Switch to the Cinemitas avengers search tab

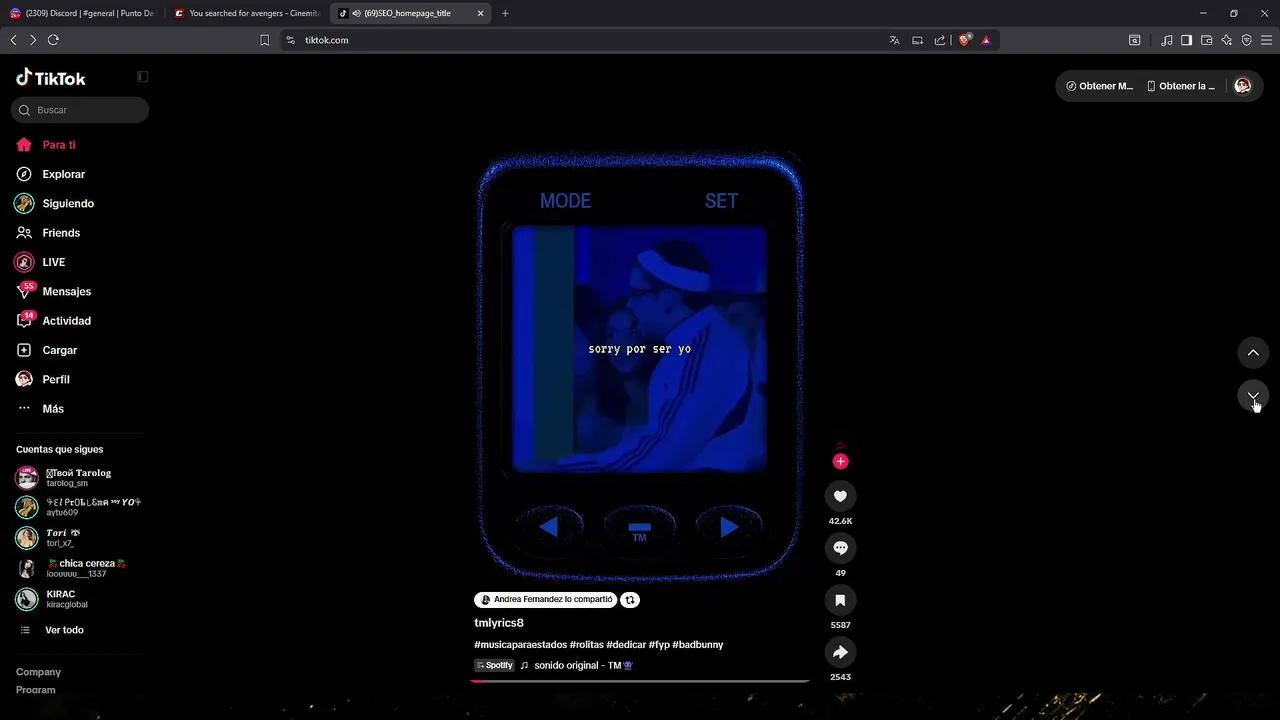click(x=247, y=13)
